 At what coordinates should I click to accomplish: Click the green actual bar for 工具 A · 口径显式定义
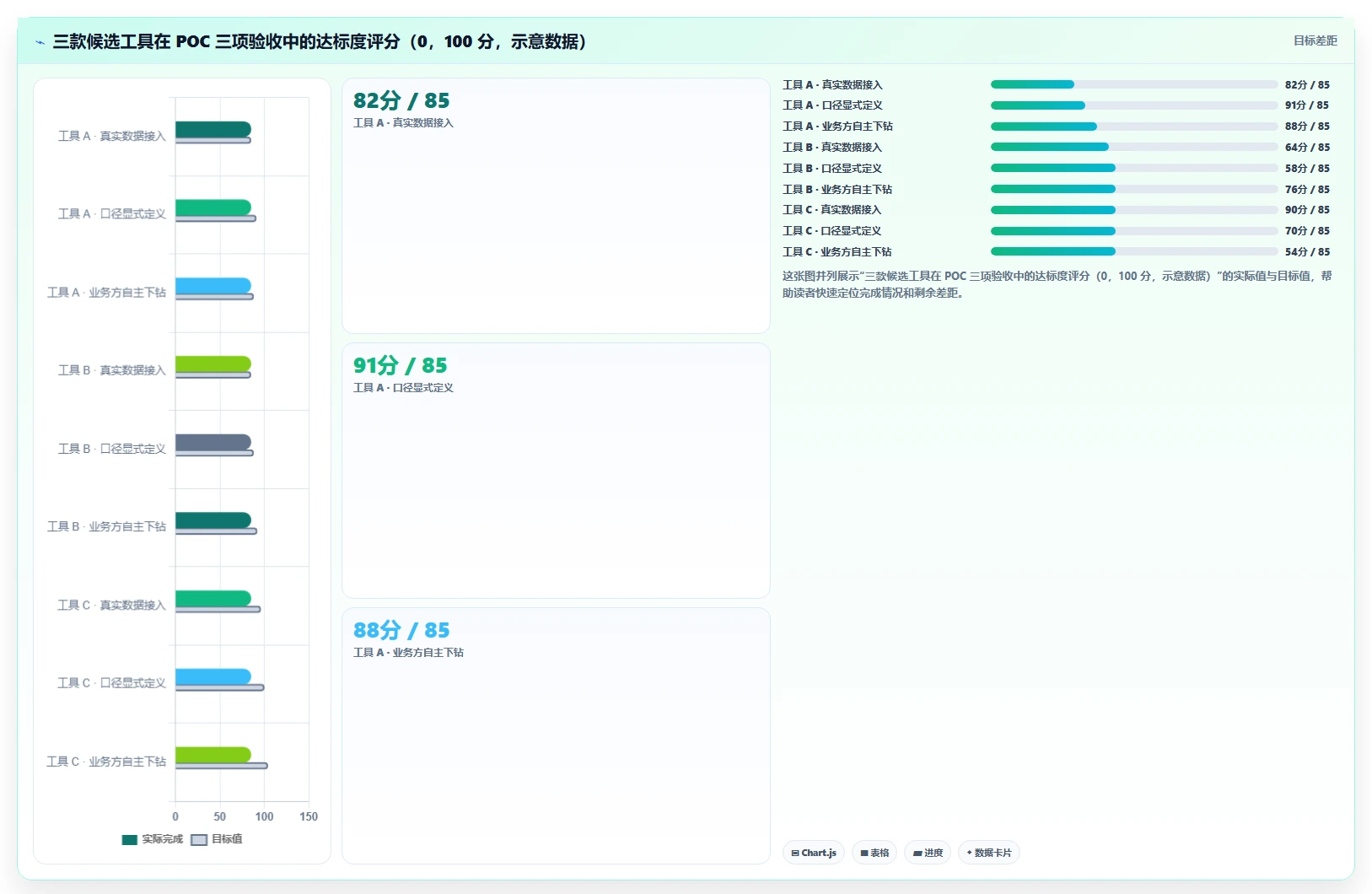click(x=213, y=207)
